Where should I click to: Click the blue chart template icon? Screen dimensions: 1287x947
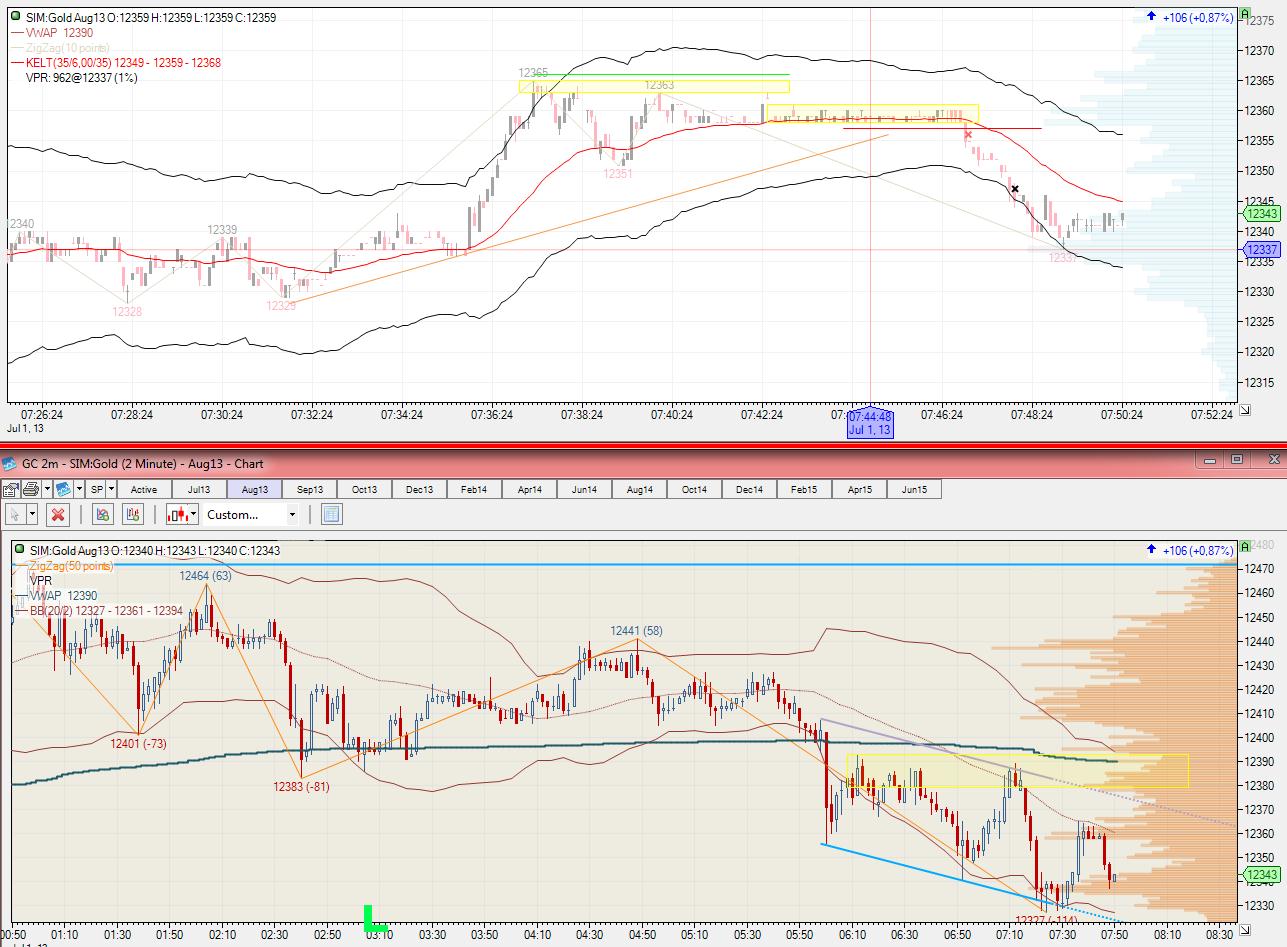(x=63, y=489)
